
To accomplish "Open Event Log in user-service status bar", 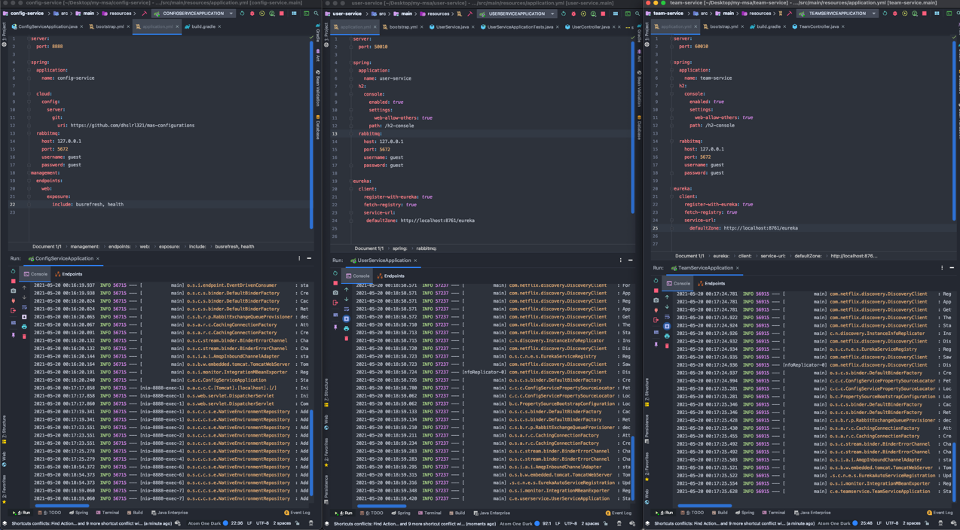I will tap(619, 513).
